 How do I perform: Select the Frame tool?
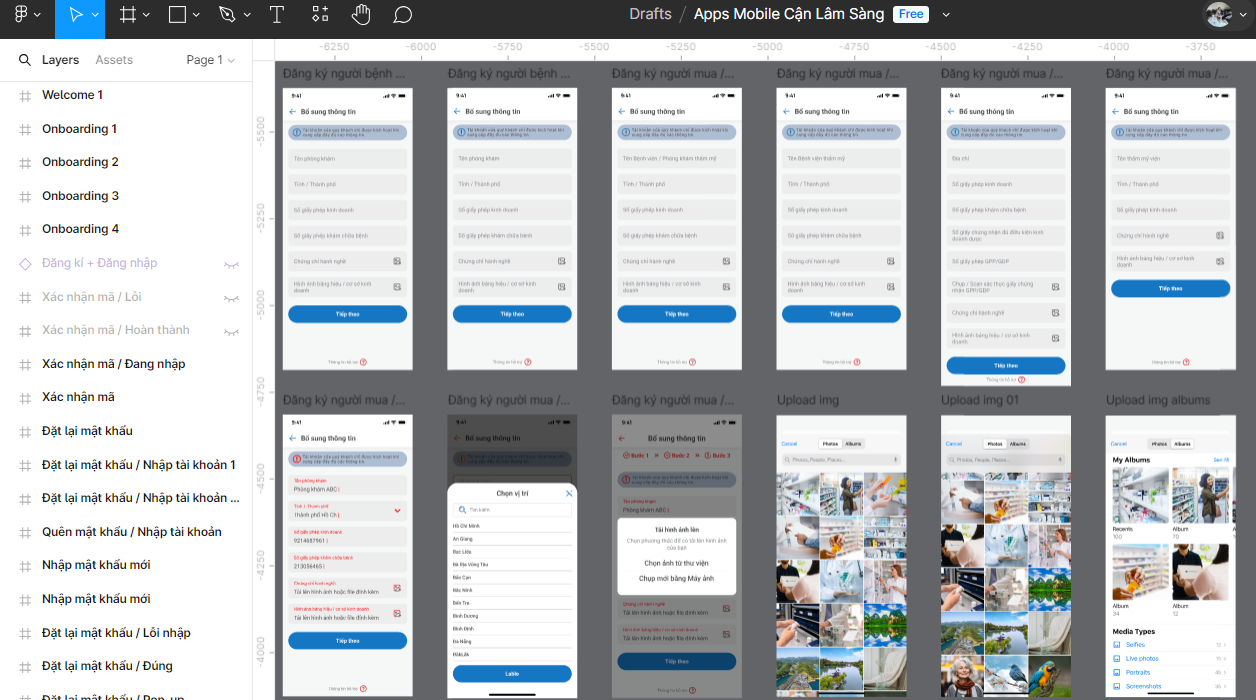point(128,15)
